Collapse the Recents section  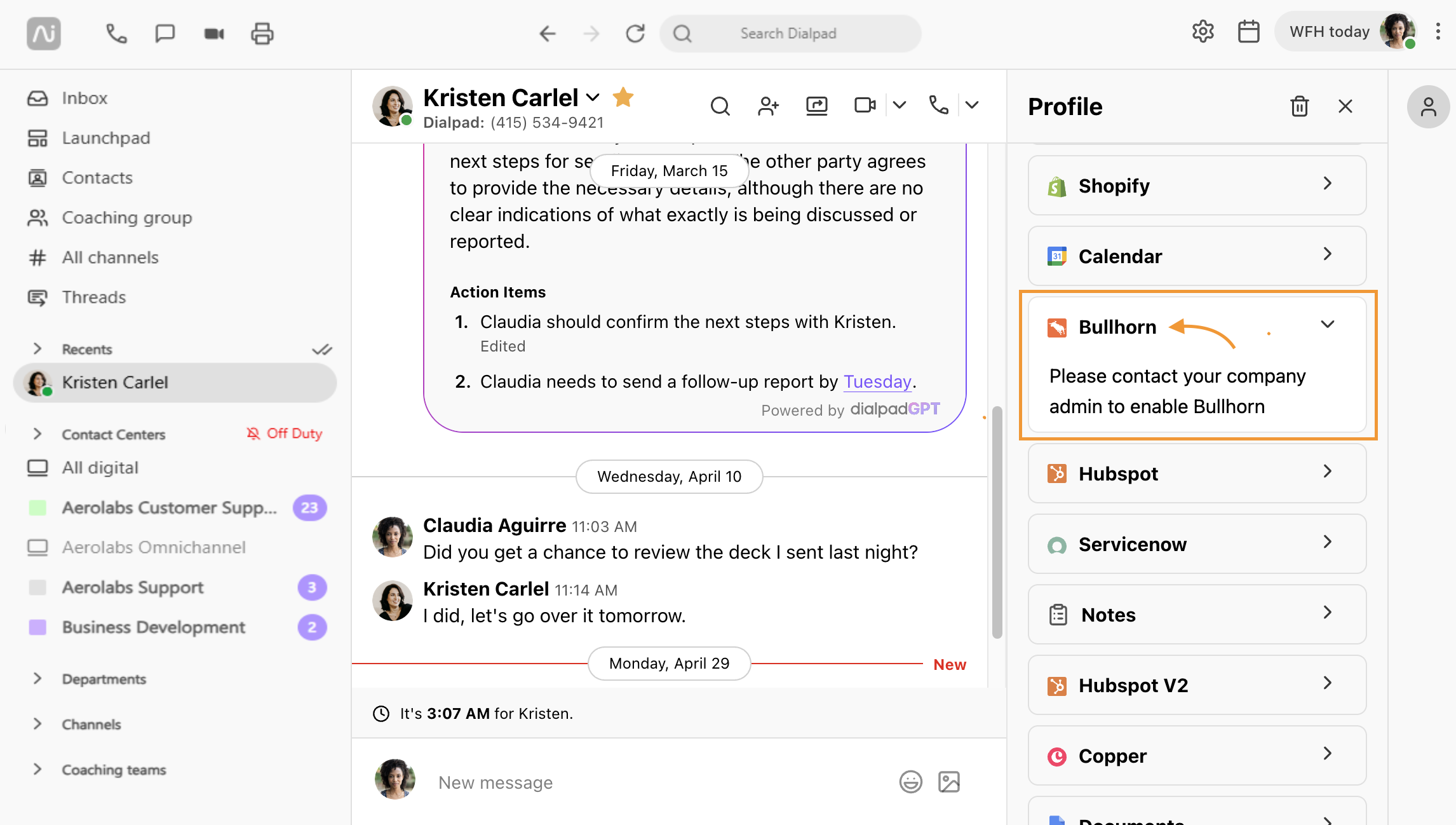click(37, 348)
